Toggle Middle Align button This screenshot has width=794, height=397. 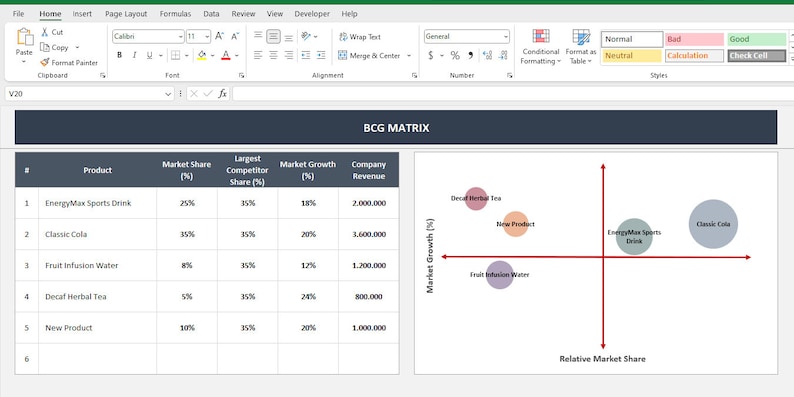(273, 36)
